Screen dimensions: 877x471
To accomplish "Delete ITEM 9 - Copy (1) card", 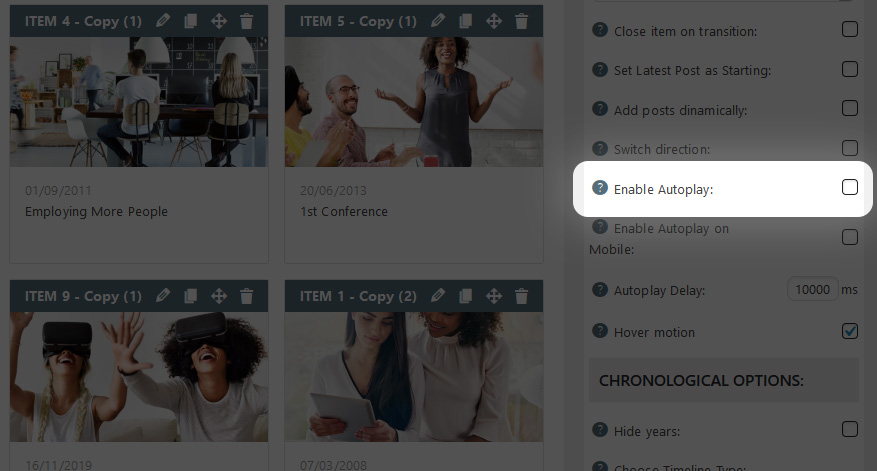I will point(247,296).
